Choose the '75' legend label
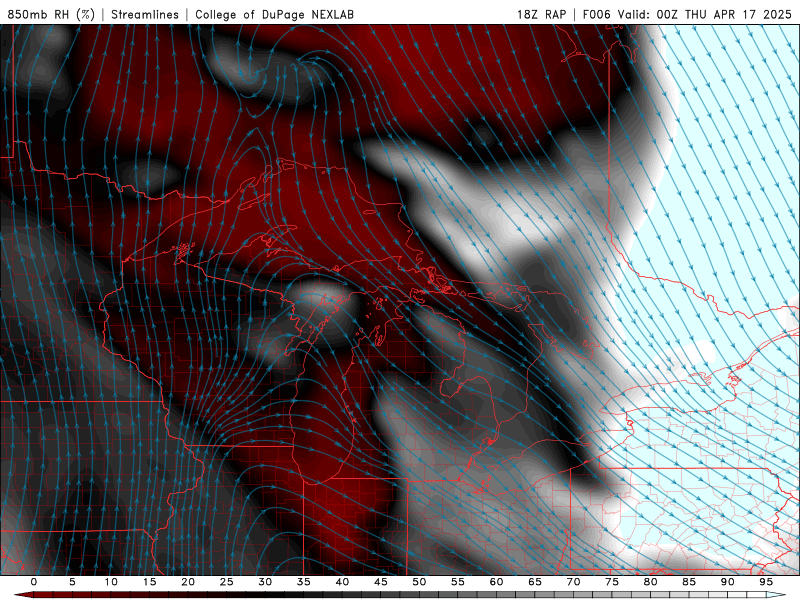Viewport: 800px width, 600px height. tap(612, 582)
